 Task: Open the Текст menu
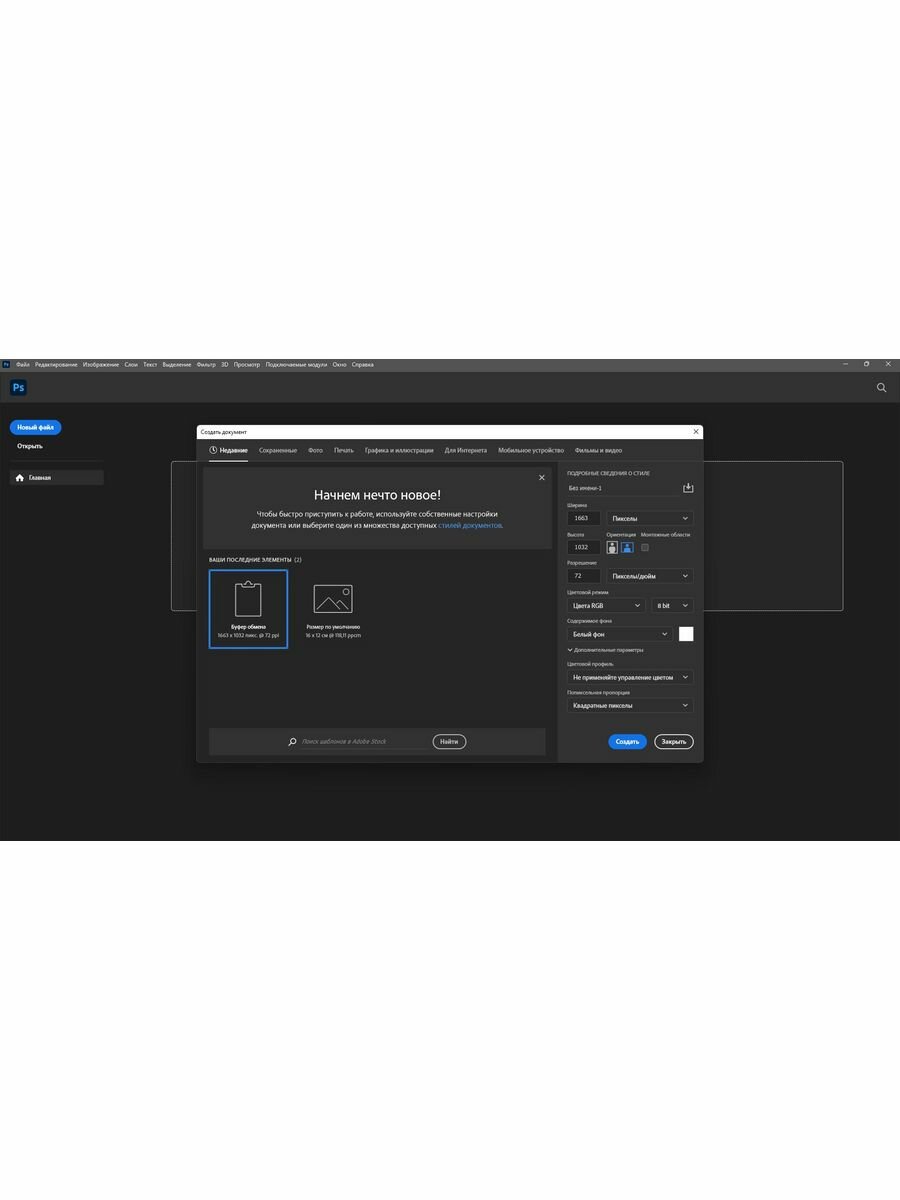click(x=150, y=365)
